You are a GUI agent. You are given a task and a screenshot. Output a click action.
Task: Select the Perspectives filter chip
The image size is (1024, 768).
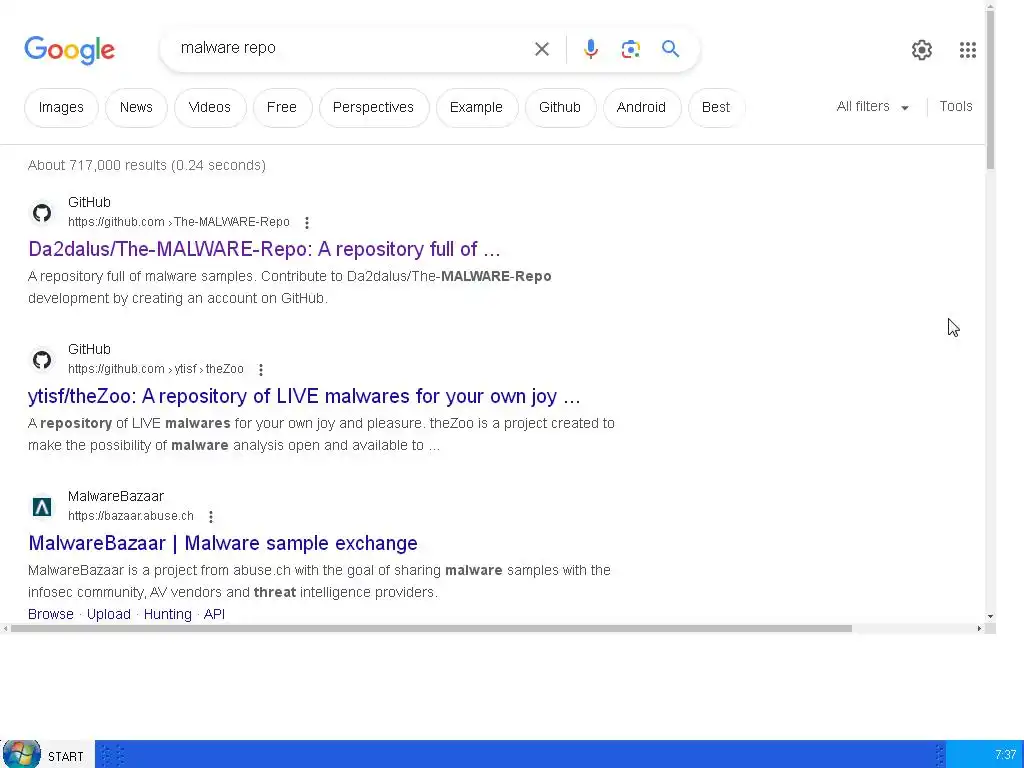tap(374, 107)
